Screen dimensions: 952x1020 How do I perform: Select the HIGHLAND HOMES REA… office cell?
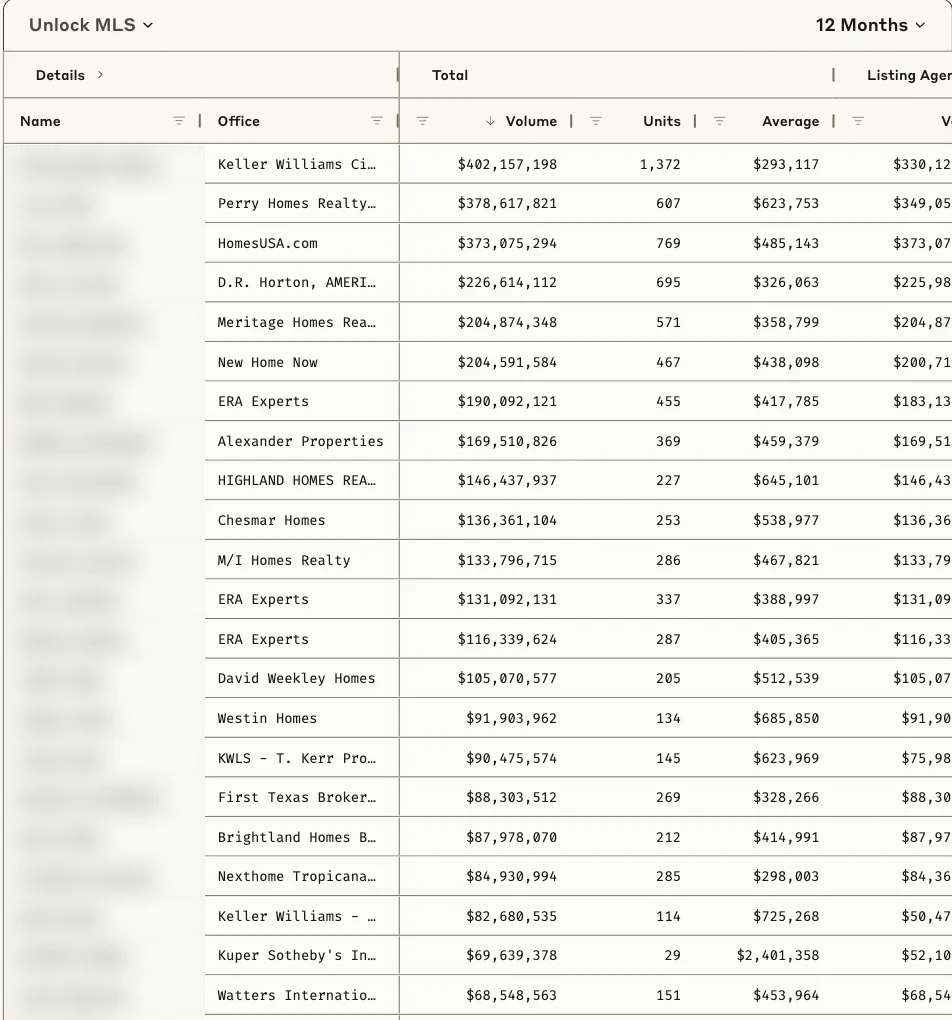302,480
